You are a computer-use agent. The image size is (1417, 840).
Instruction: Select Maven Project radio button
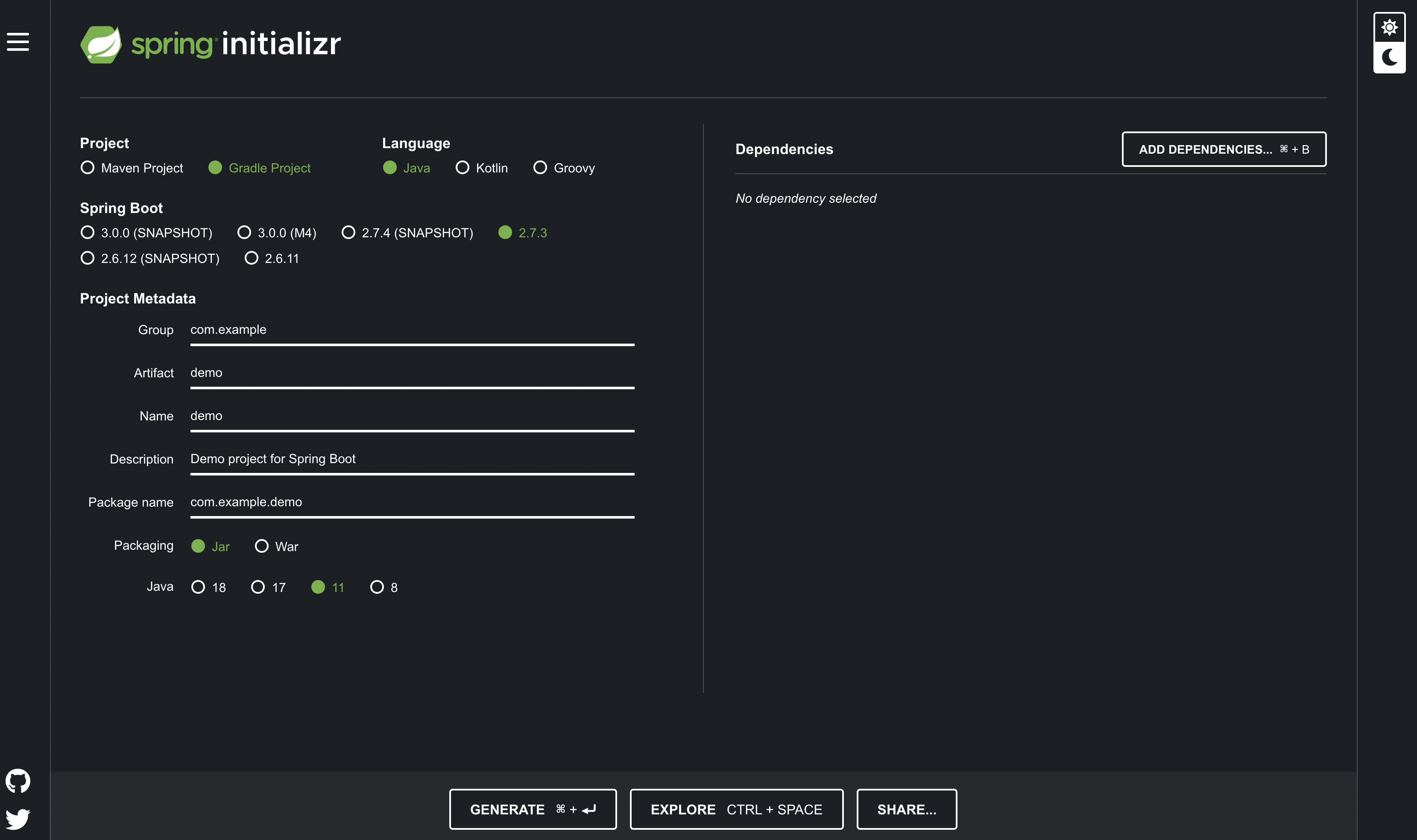(88, 168)
